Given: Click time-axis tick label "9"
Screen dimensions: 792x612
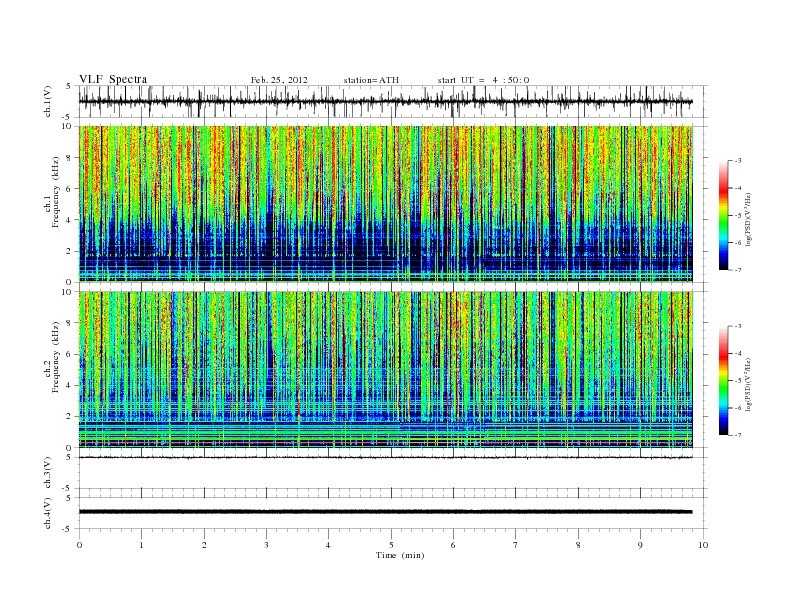Looking at the screenshot, I should coord(640,545).
